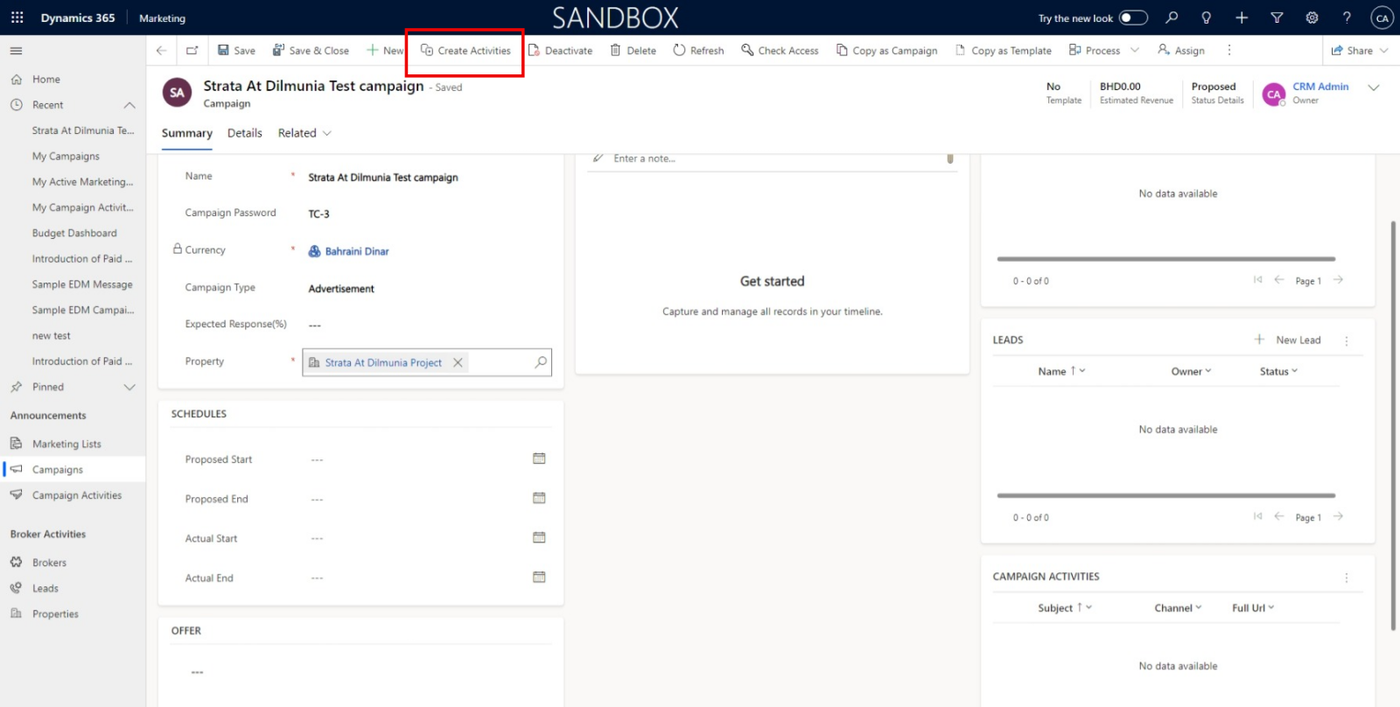Viewport: 1400px width, 707px height.
Task: Open the app launcher waffle icon
Action: tap(17, 18)
